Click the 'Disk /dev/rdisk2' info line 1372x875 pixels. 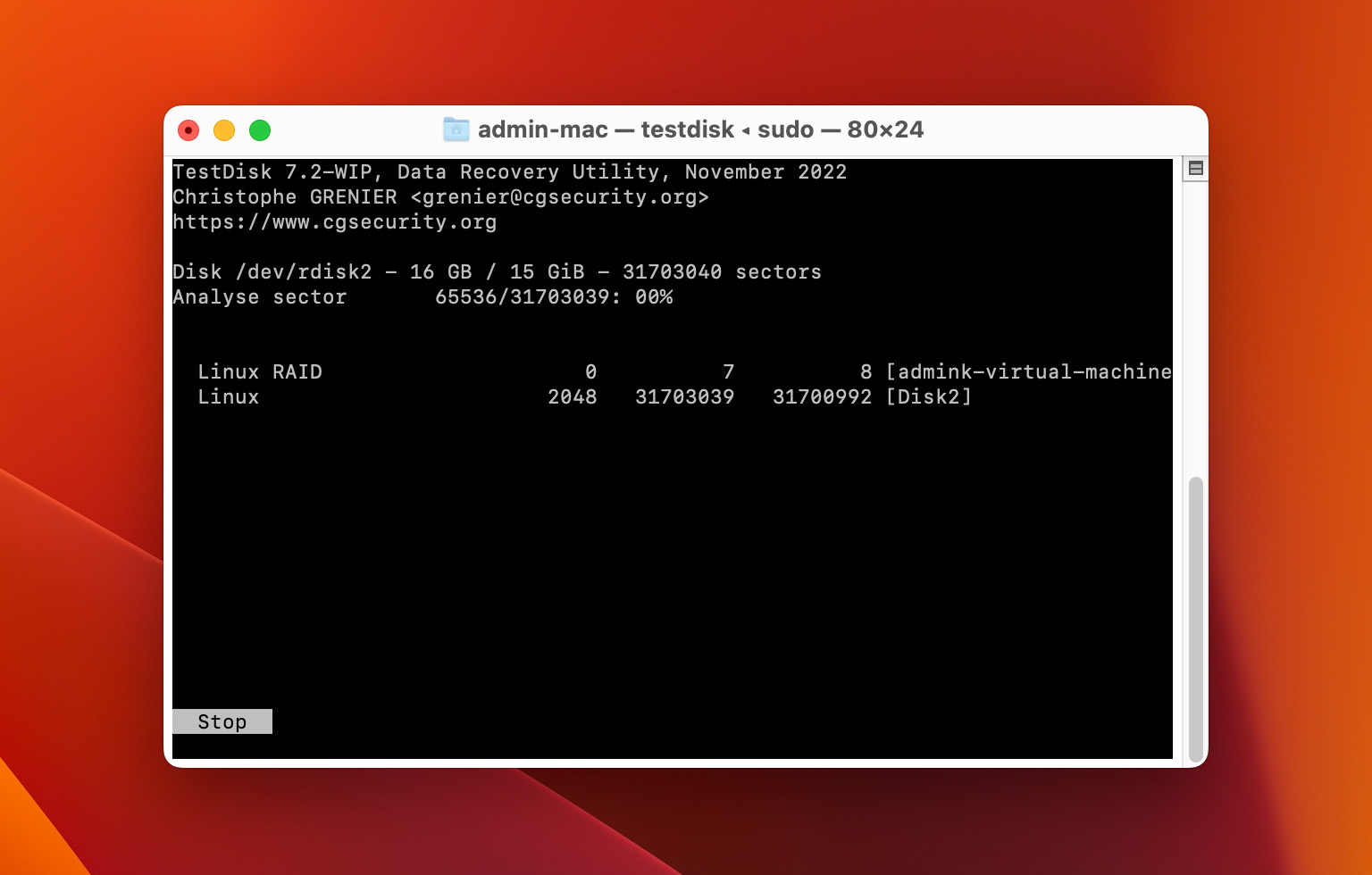pyautogui.click(x=497, y=271)
